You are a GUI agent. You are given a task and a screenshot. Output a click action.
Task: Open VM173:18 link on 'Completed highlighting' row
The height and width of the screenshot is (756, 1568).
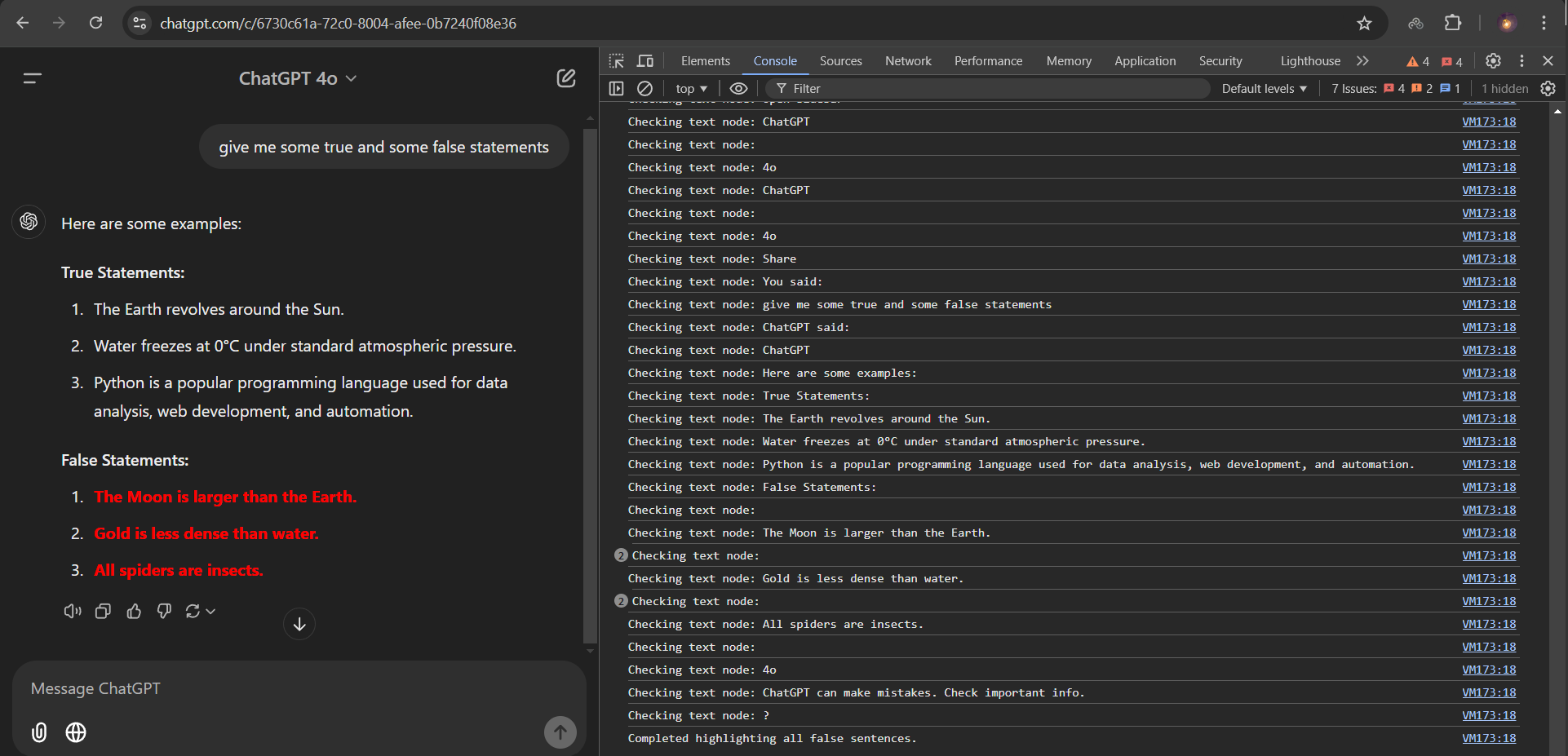[1489, 738]
